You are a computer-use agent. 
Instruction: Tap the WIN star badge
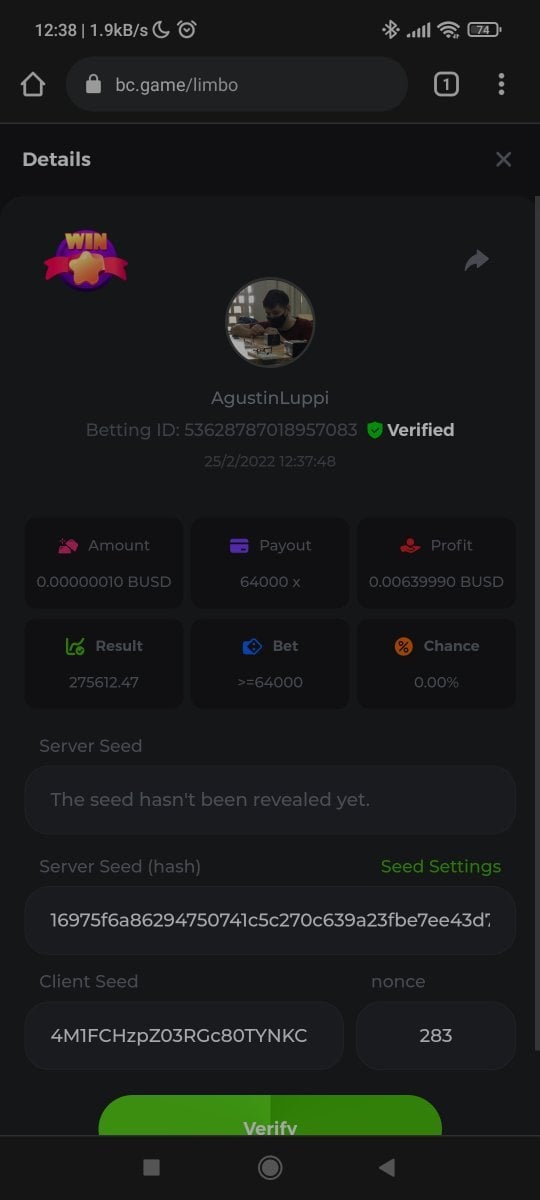click(86, 259)
